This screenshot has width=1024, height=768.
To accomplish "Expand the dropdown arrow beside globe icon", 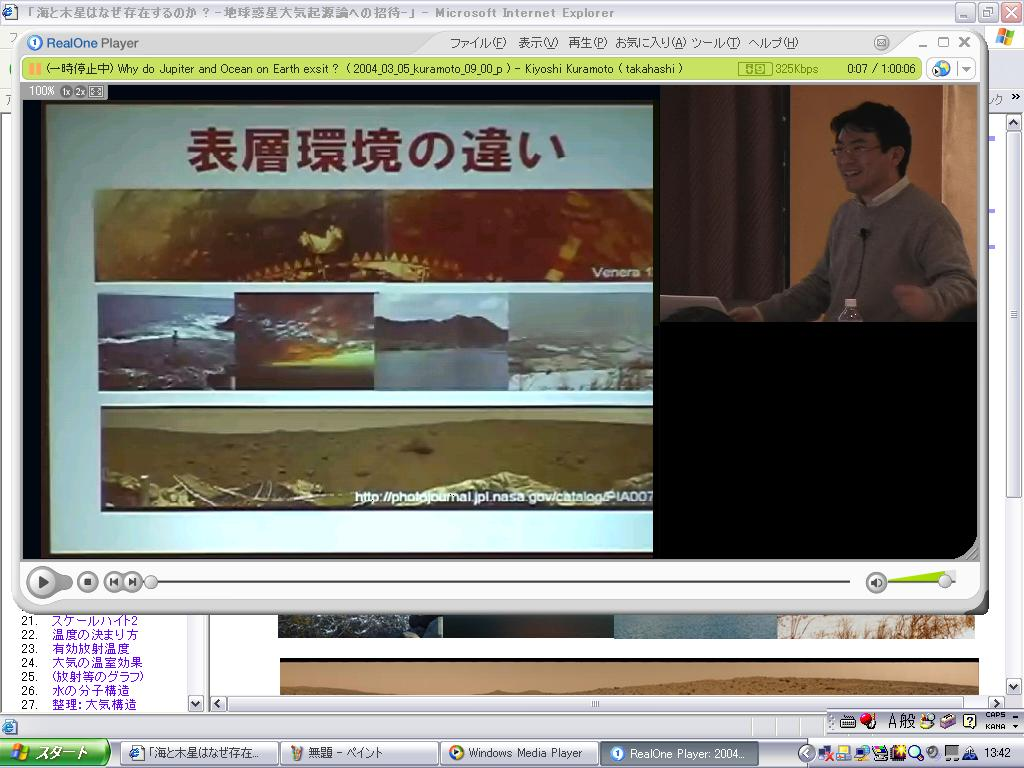I will (x=965, y=69).
